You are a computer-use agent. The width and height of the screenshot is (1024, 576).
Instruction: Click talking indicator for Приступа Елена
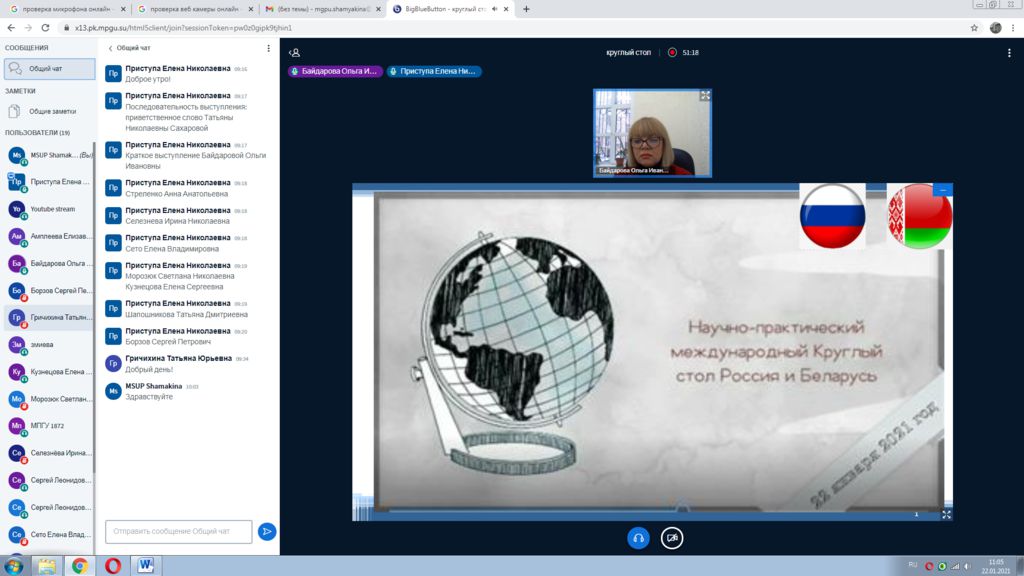(434, 71)
